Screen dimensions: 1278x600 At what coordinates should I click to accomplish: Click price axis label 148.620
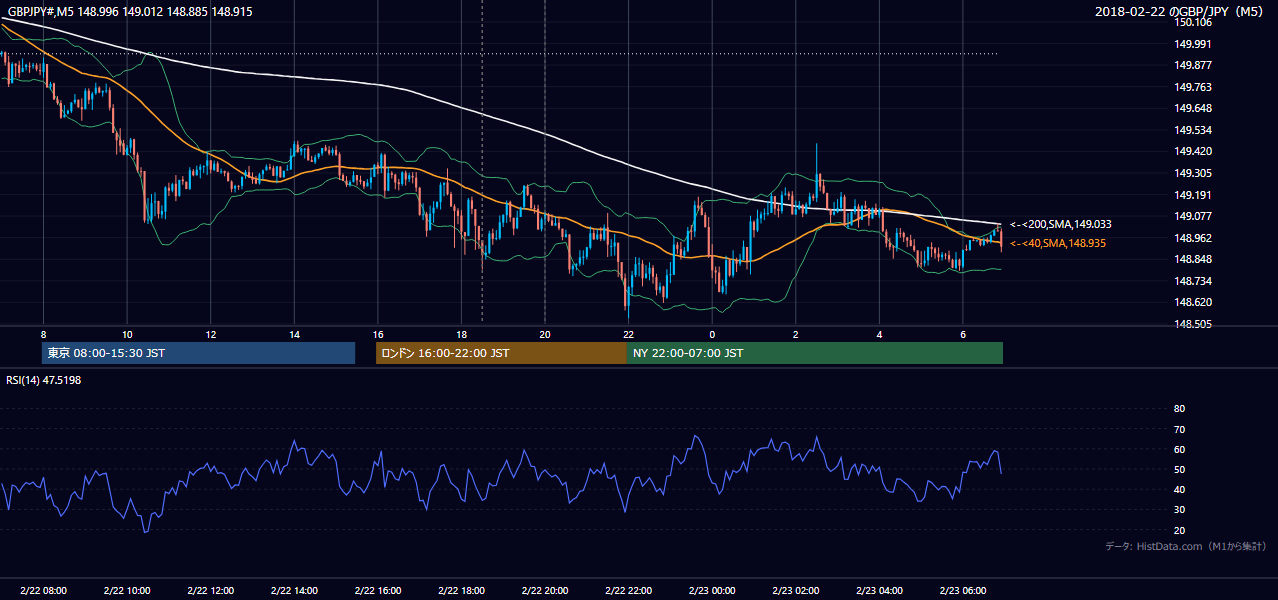[x=1194, y=302]
